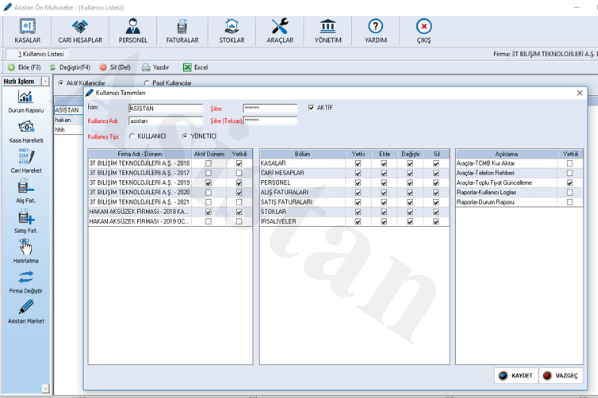
Task: Toggle Yetkili for 3T BİLİŞİM 2021
Action: [239, 202]
